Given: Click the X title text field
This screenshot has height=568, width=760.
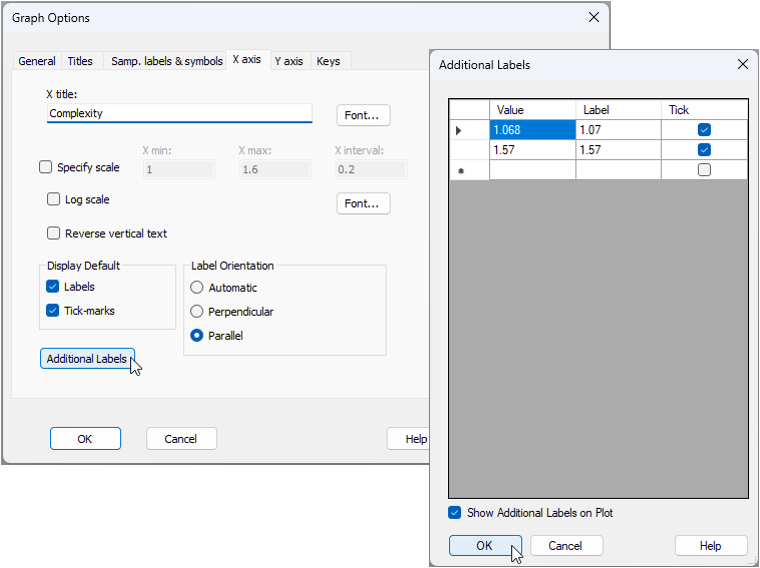Looking at the screenshot, I should 179,114.
